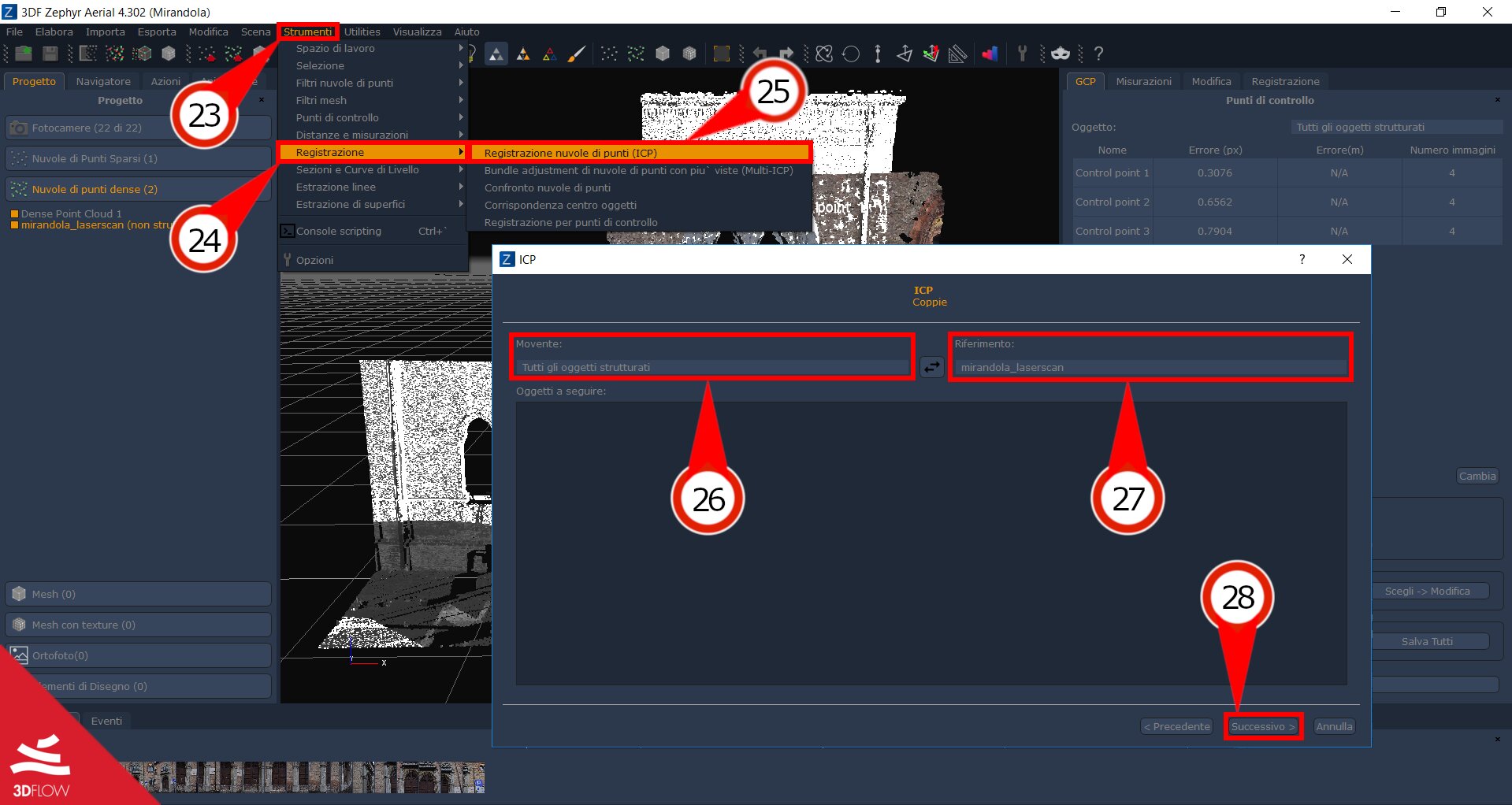Click the dense point cloud generation icon
1512x805 pixels.
pyautogui.click(x=115, y=54)
